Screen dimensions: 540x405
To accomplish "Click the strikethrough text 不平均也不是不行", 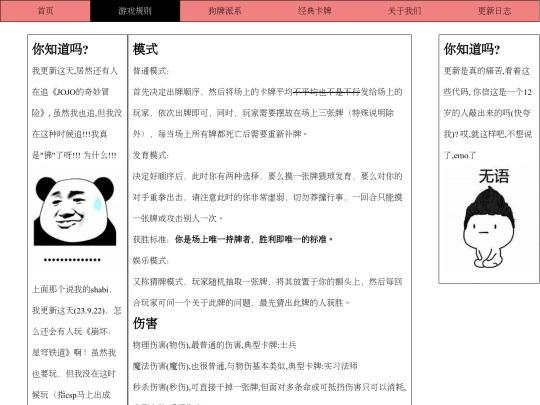I will click(326, 92).
